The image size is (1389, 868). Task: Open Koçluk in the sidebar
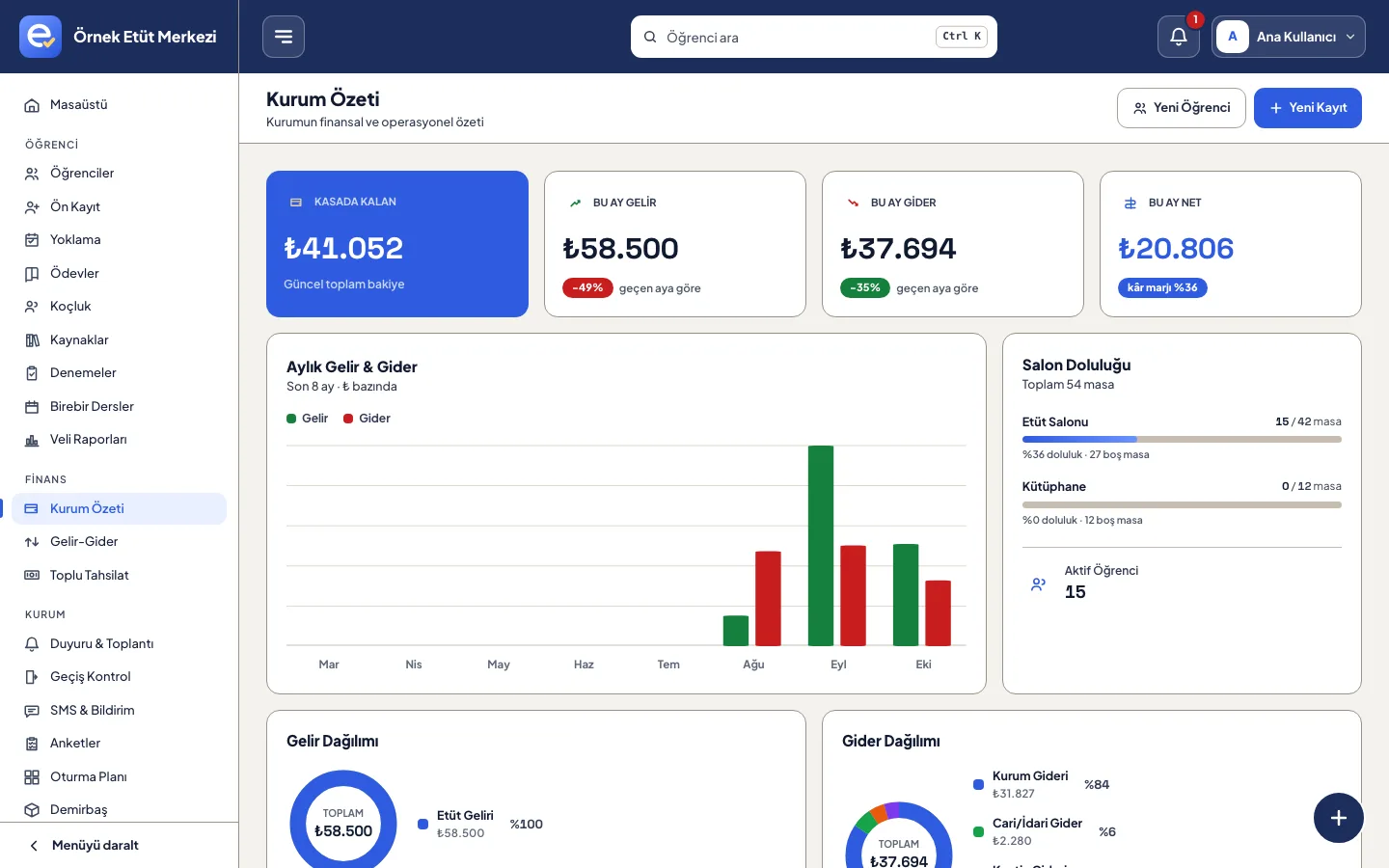(120, 307)
